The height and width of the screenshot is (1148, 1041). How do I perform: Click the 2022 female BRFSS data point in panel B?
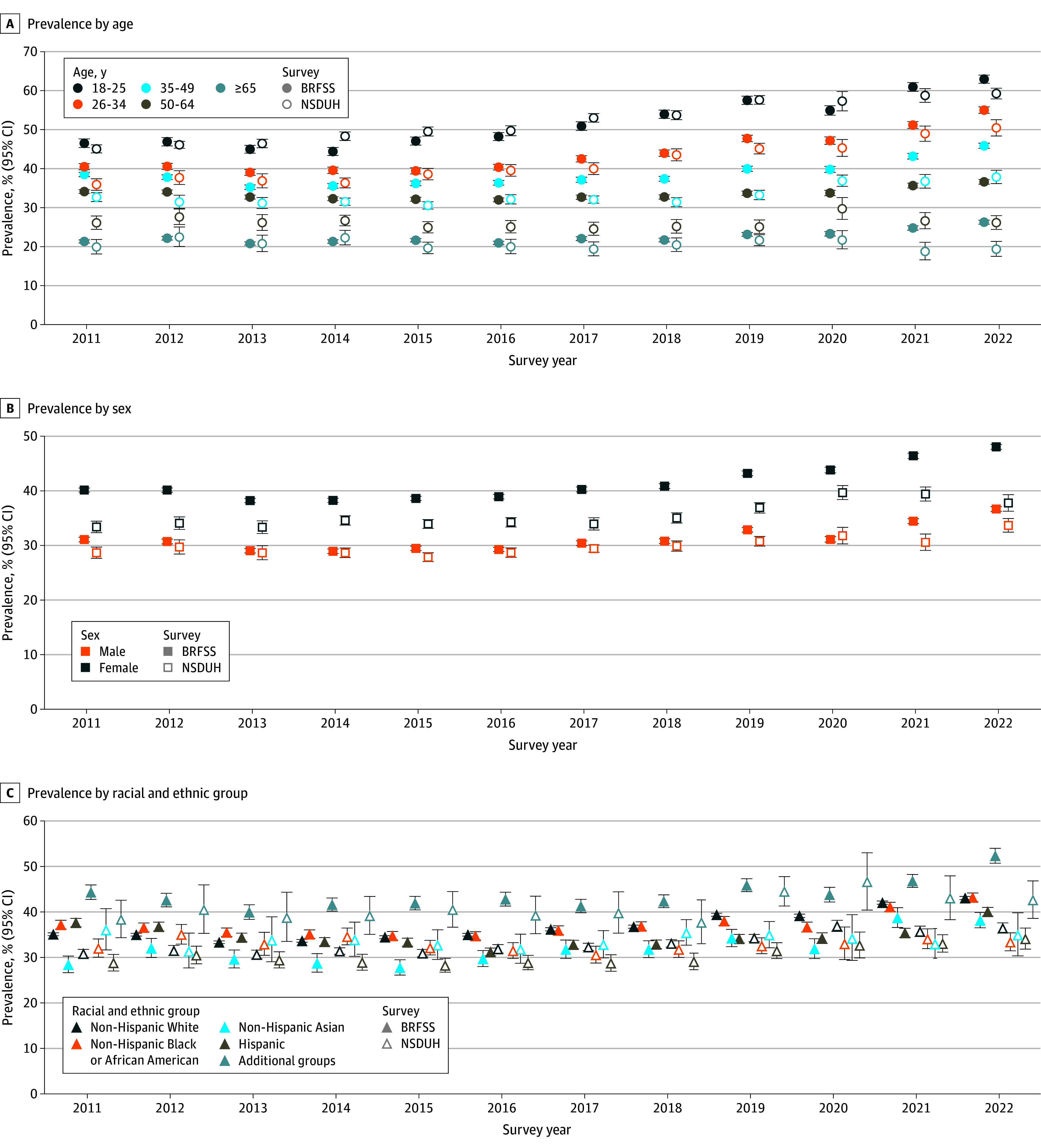click(996, 447)
